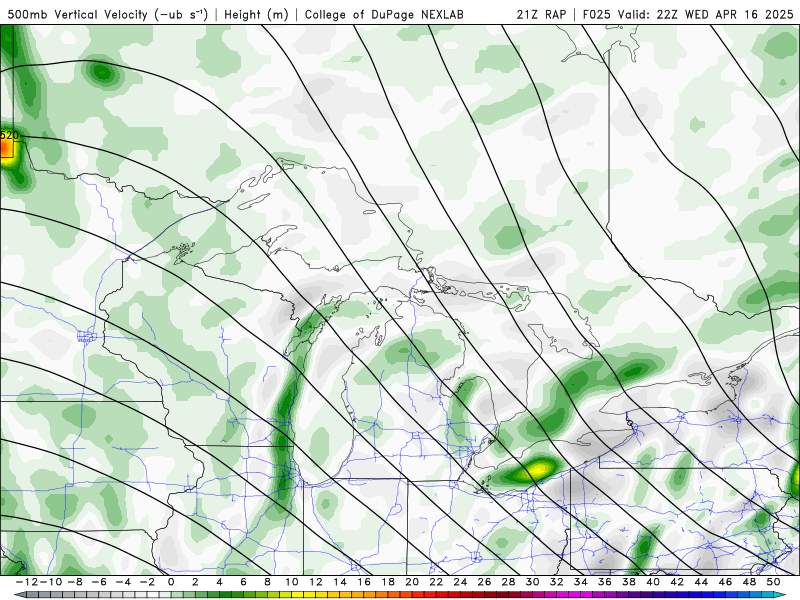This screenshot has height=600, width=800.
Task: Click the color bar label "10"
Action: point(291,582)
